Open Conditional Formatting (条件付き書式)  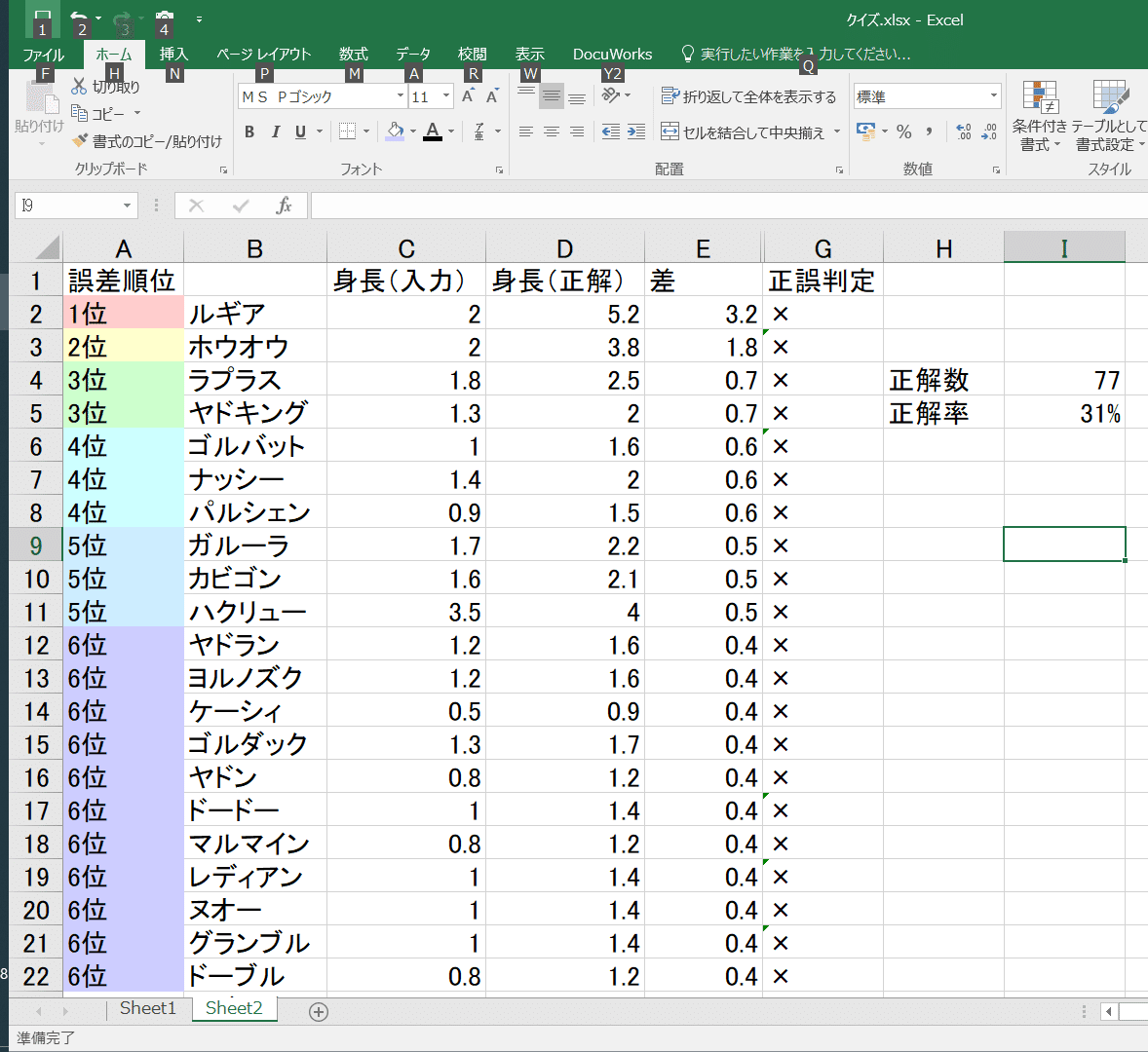click(x=1040, y=116)
